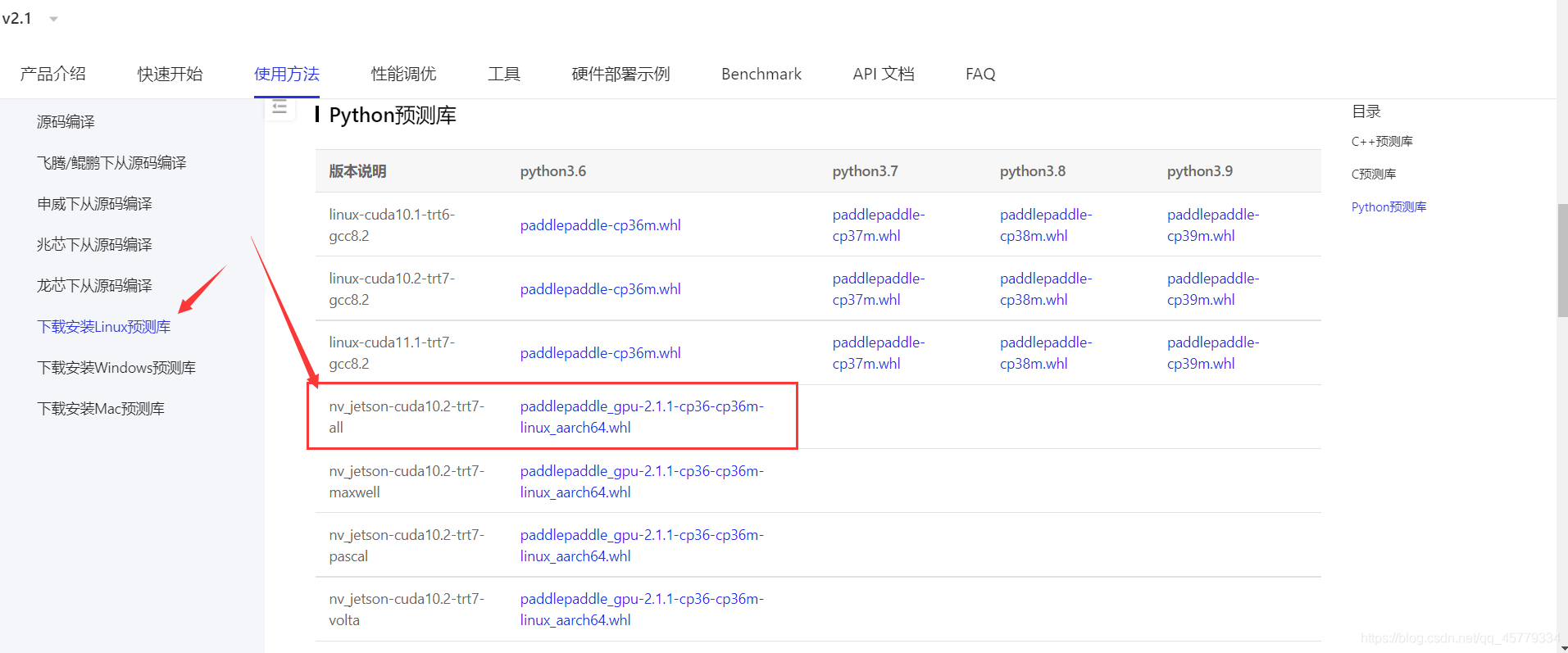Click the nv_jetson-cuda10.2-trt7-pascal version cell

[x=407, y=546]
